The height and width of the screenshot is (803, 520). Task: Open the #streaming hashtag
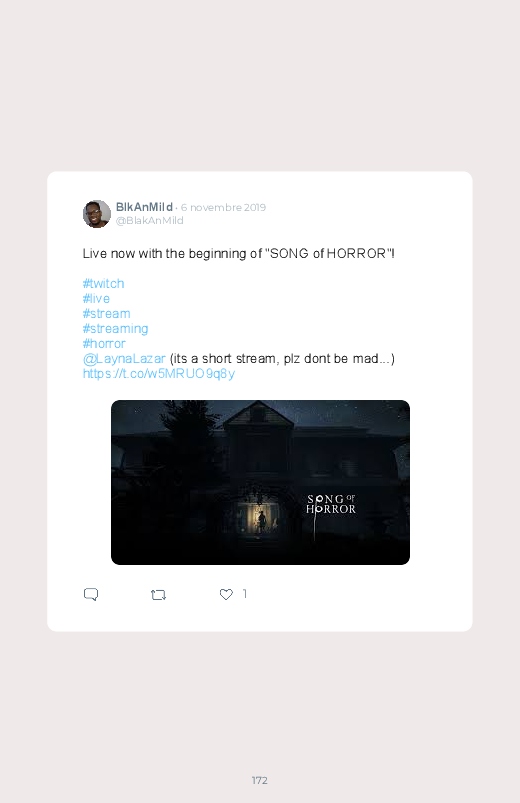(115, 328)
